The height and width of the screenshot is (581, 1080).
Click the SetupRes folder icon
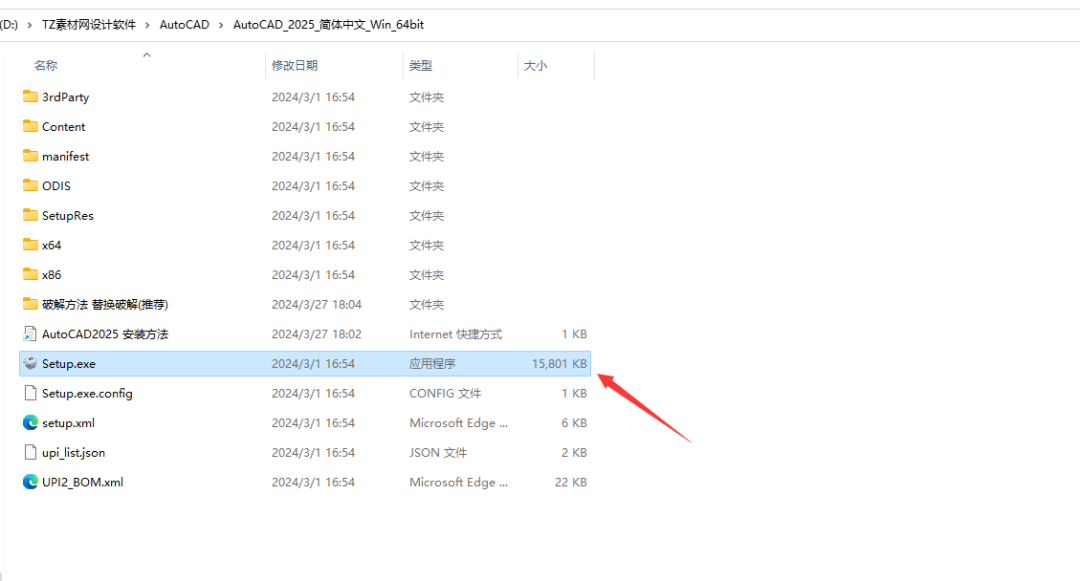[30, 215]
